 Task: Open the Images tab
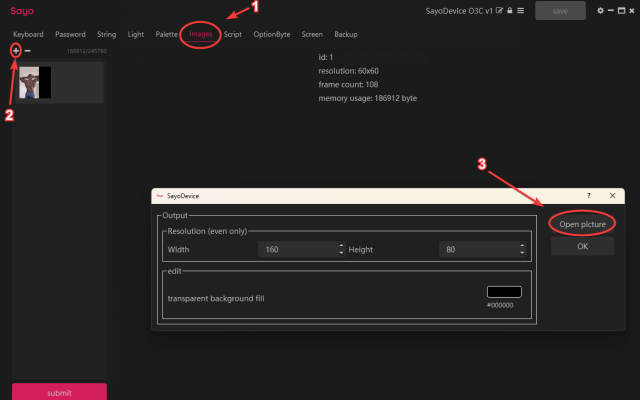click(200, 34)
